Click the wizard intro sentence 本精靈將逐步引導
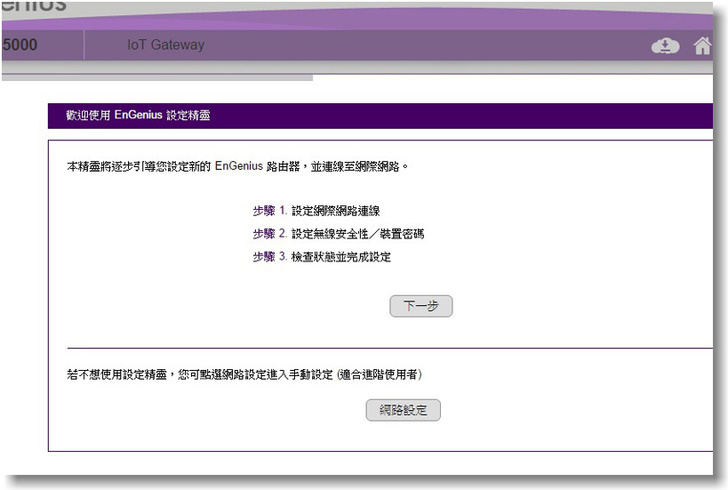The width and height of the screenshot is (728, 490). point(237,166)
